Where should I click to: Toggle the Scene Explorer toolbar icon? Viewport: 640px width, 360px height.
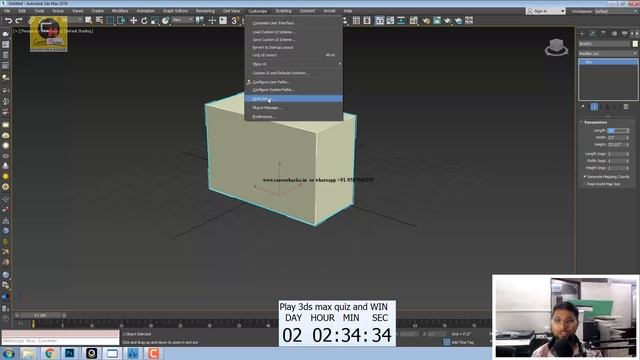point(356,20)
